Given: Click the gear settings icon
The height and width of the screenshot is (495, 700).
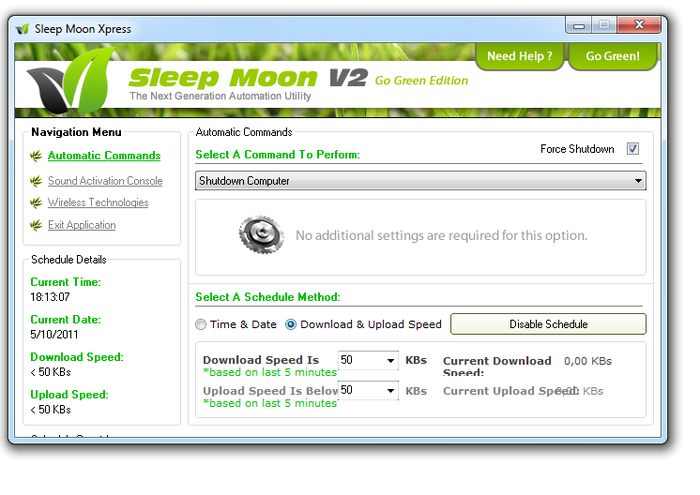Looking at the screenshot, I should [x=261, y=234].
